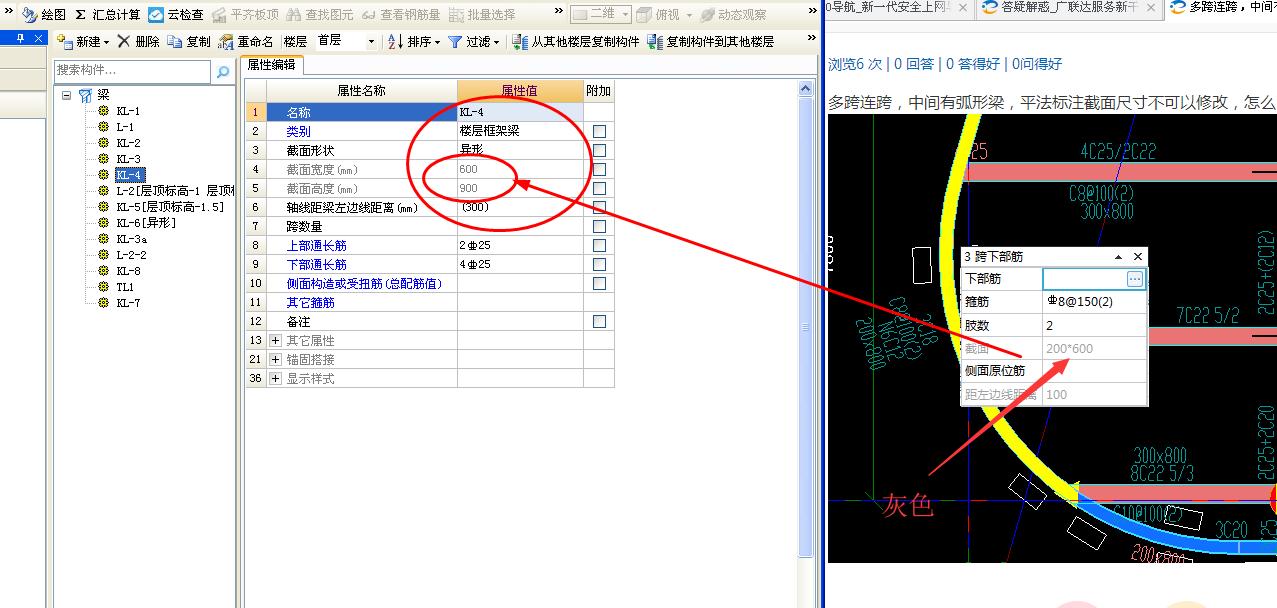Close the left docked panel
This screenshot has width=1277, height=608.
(38, 38)
